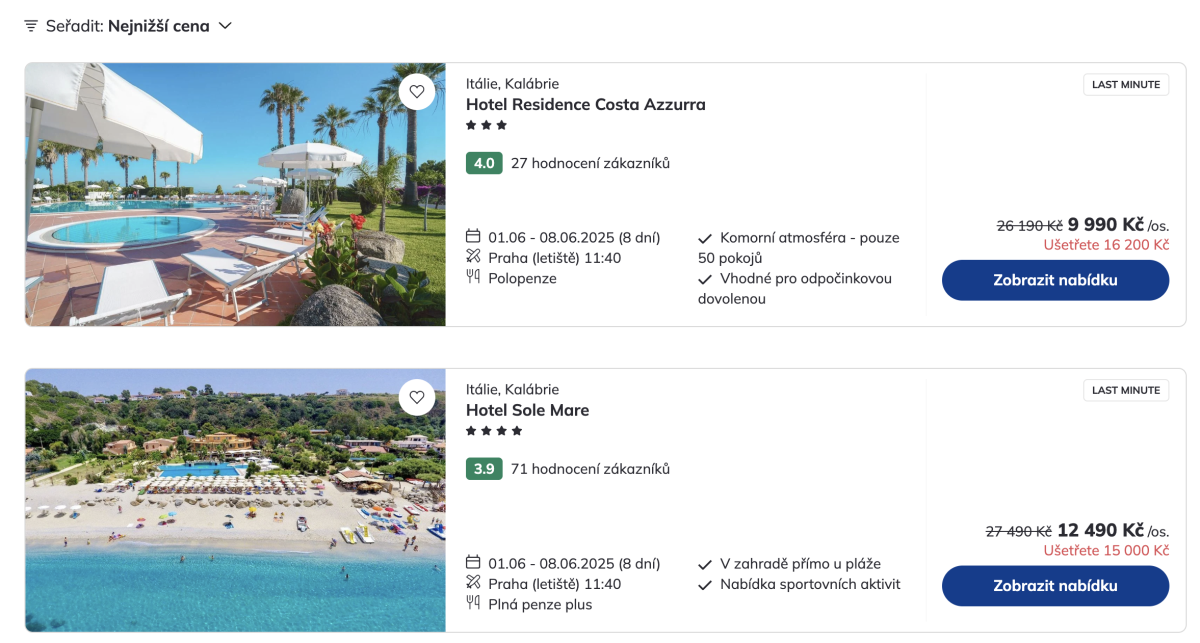Expand sort options via chevron arrow
Viewport: 1200px width, 643px height.
(225, 26)
